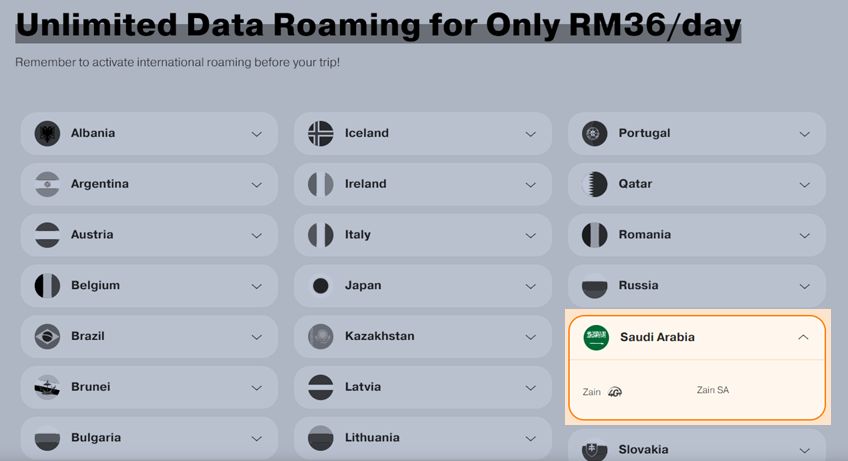Collapse the Saudi Arabia section chevron

[803, 337]
